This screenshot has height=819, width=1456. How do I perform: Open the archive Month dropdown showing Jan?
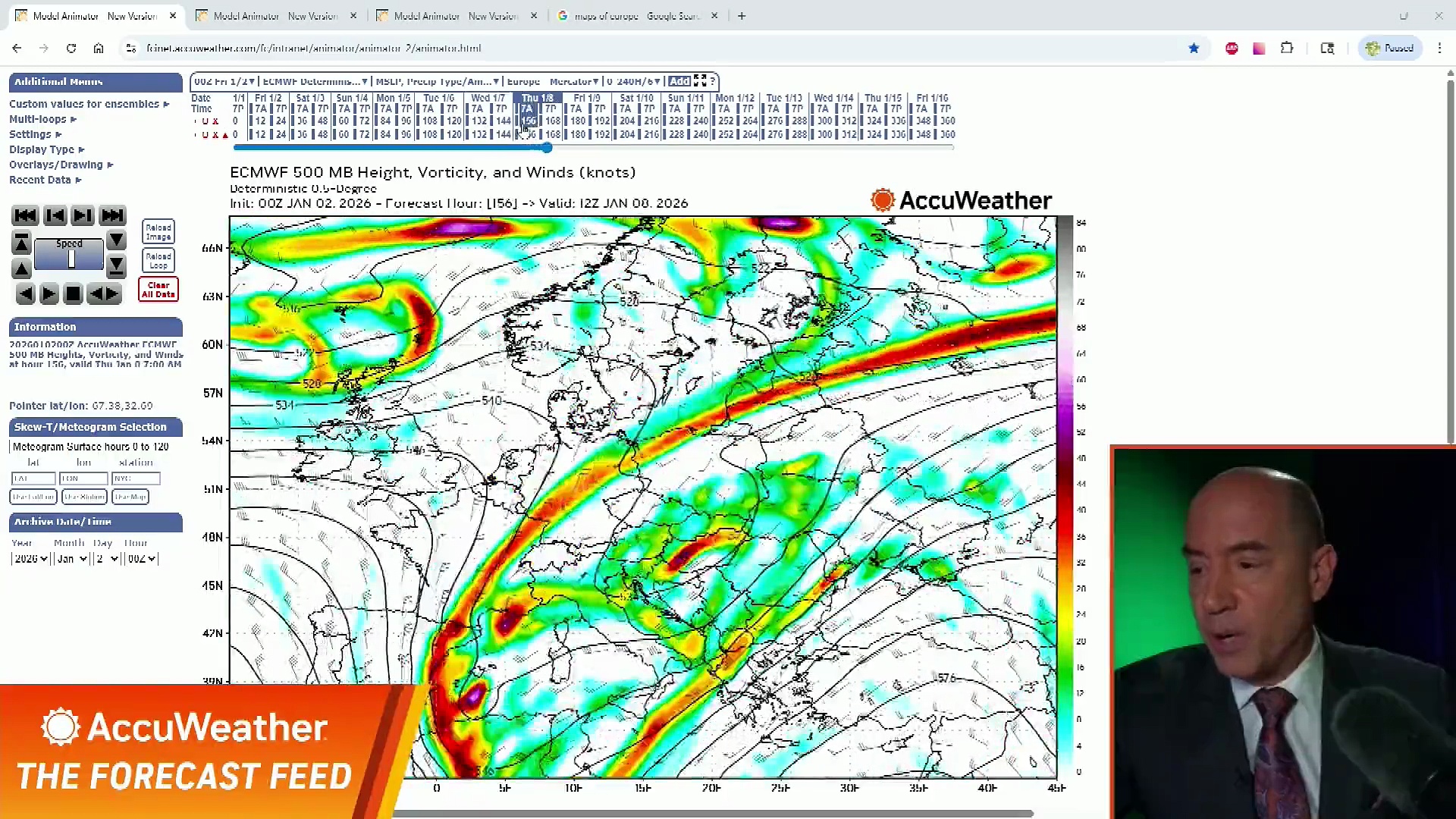coord(72,559)
